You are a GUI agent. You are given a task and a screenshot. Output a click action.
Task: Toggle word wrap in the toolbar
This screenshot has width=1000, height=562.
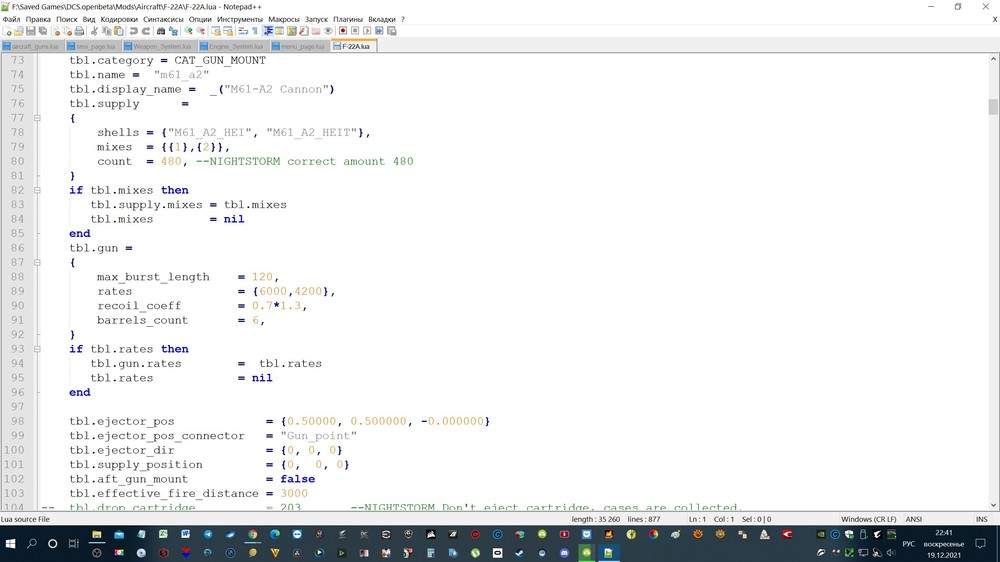(243, 31)
